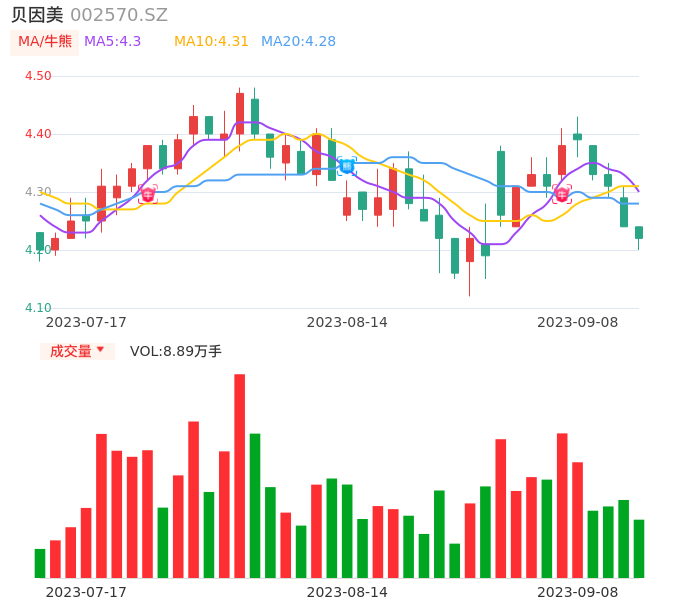Click the stock code 002570.SZ

point(119,15)
